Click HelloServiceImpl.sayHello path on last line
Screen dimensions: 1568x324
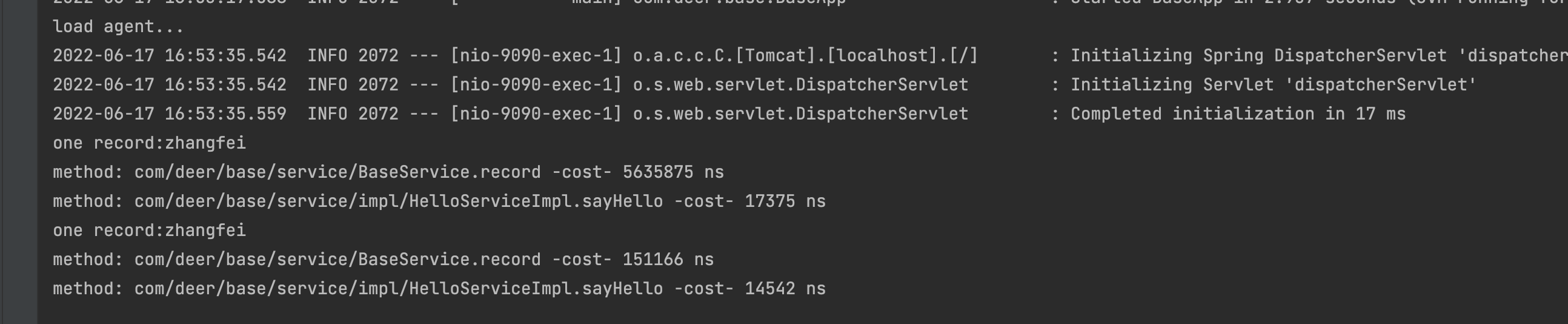coord(398,289)
